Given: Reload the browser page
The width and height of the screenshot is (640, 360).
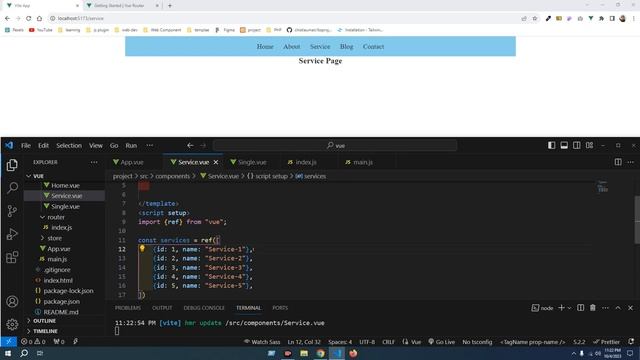Looking at the screenshot, I should click(29, 18).
